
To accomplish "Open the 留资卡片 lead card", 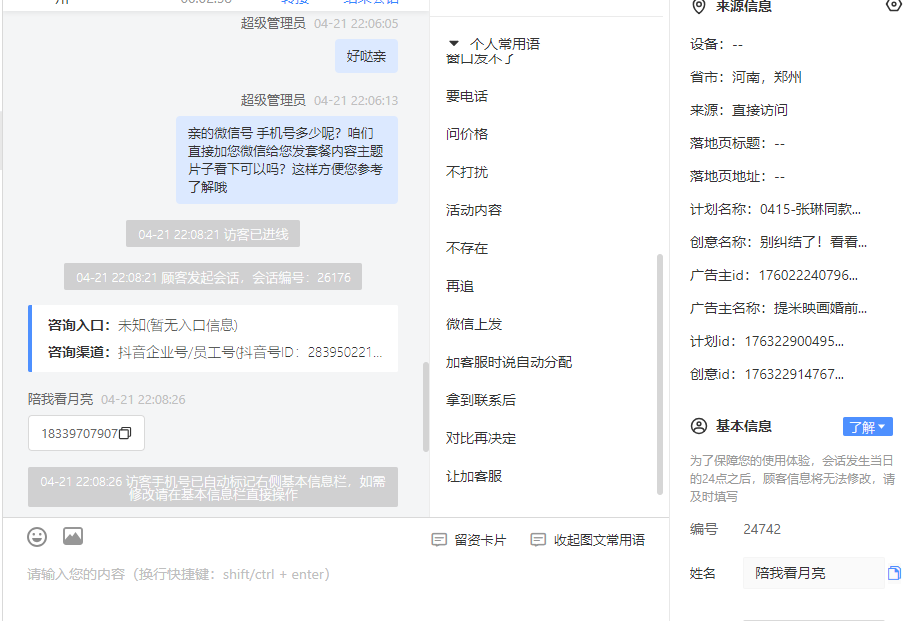I will click(x=469, y=540).
